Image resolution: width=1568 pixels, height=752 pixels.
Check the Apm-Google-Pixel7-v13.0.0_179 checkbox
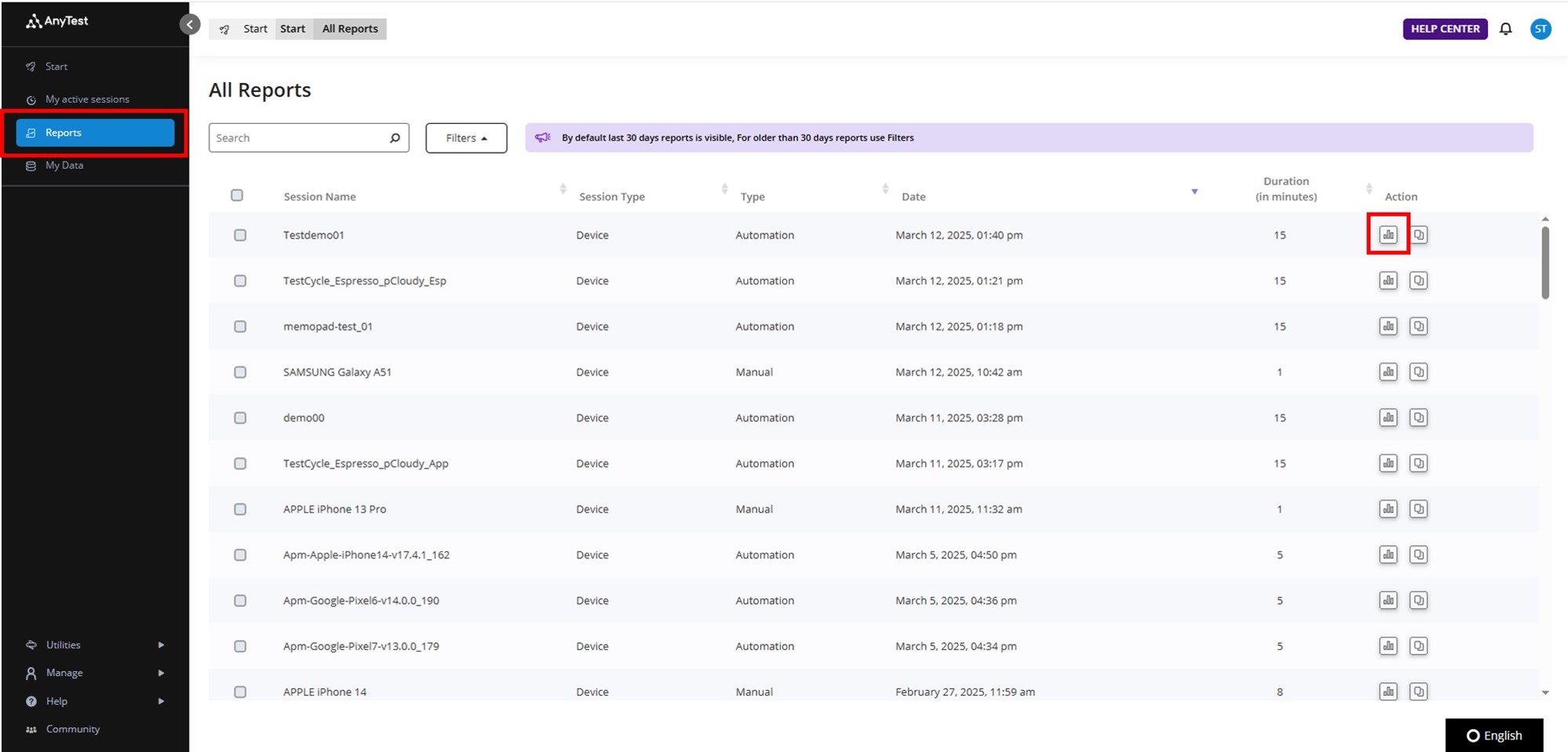pos(240,646)
